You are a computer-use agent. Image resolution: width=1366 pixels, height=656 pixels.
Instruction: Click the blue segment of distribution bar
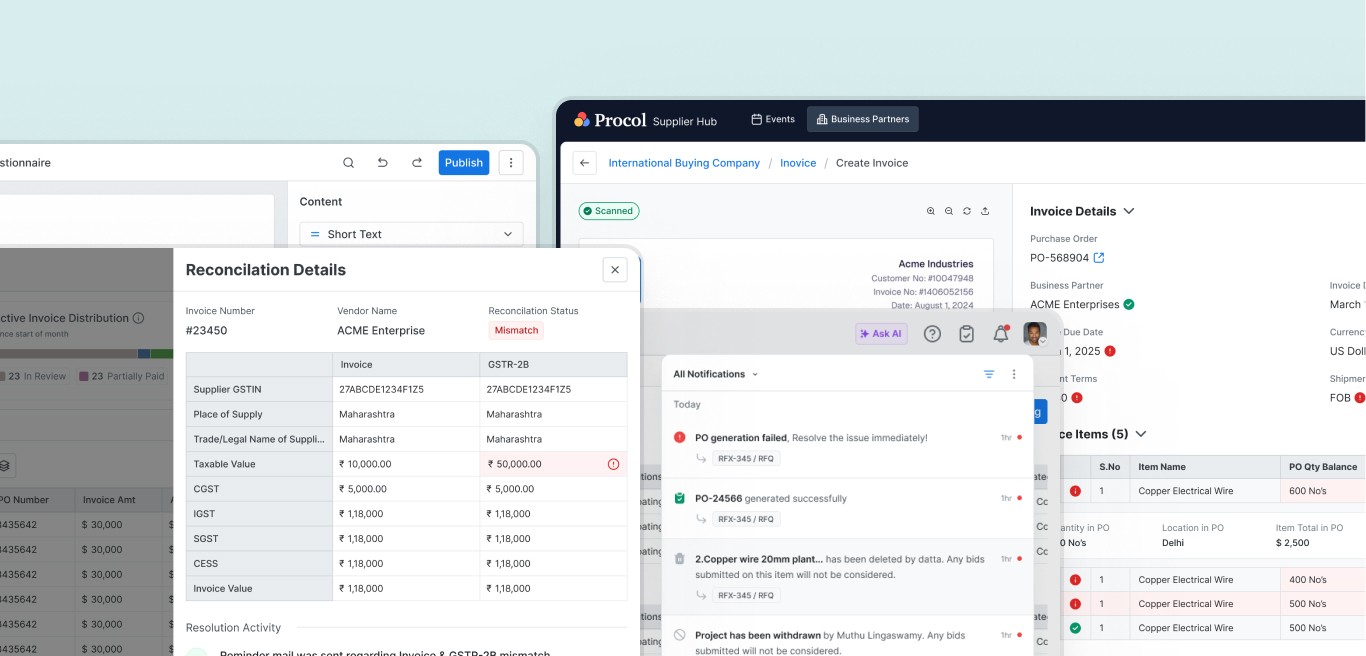[x=144, y=354]
